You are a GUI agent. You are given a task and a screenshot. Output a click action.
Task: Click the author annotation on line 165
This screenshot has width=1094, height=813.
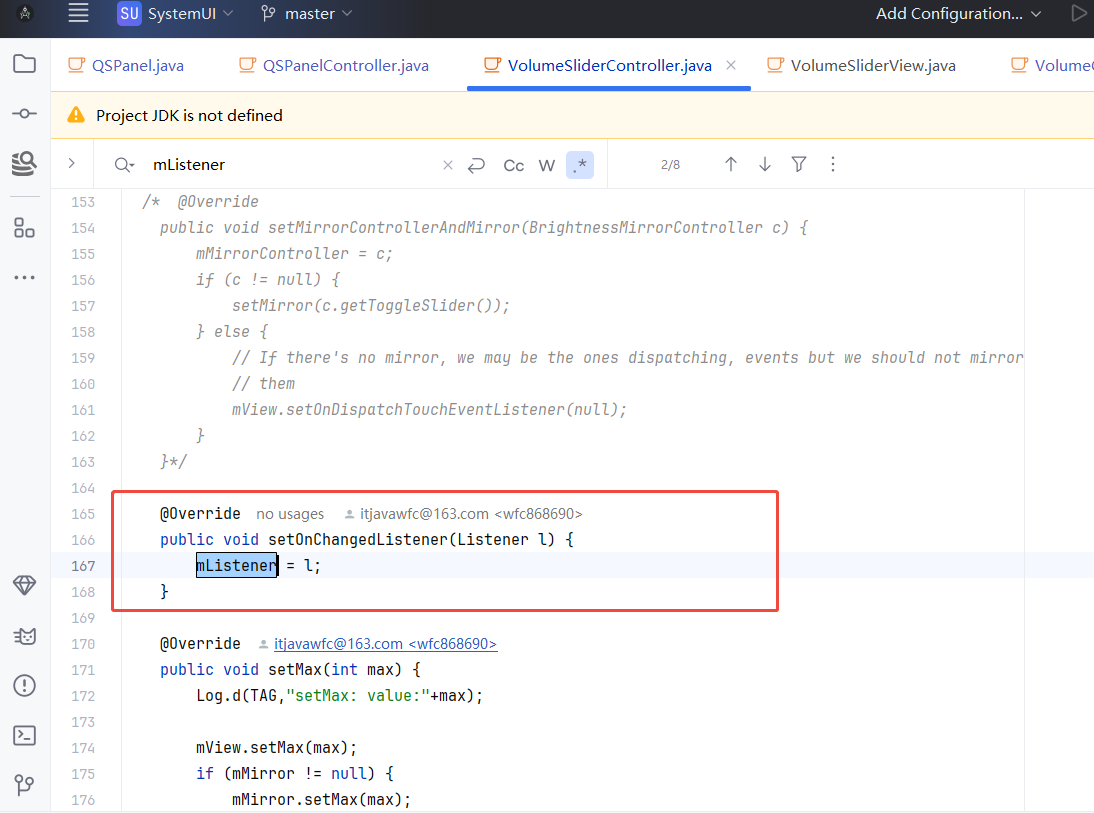point(463,514)
